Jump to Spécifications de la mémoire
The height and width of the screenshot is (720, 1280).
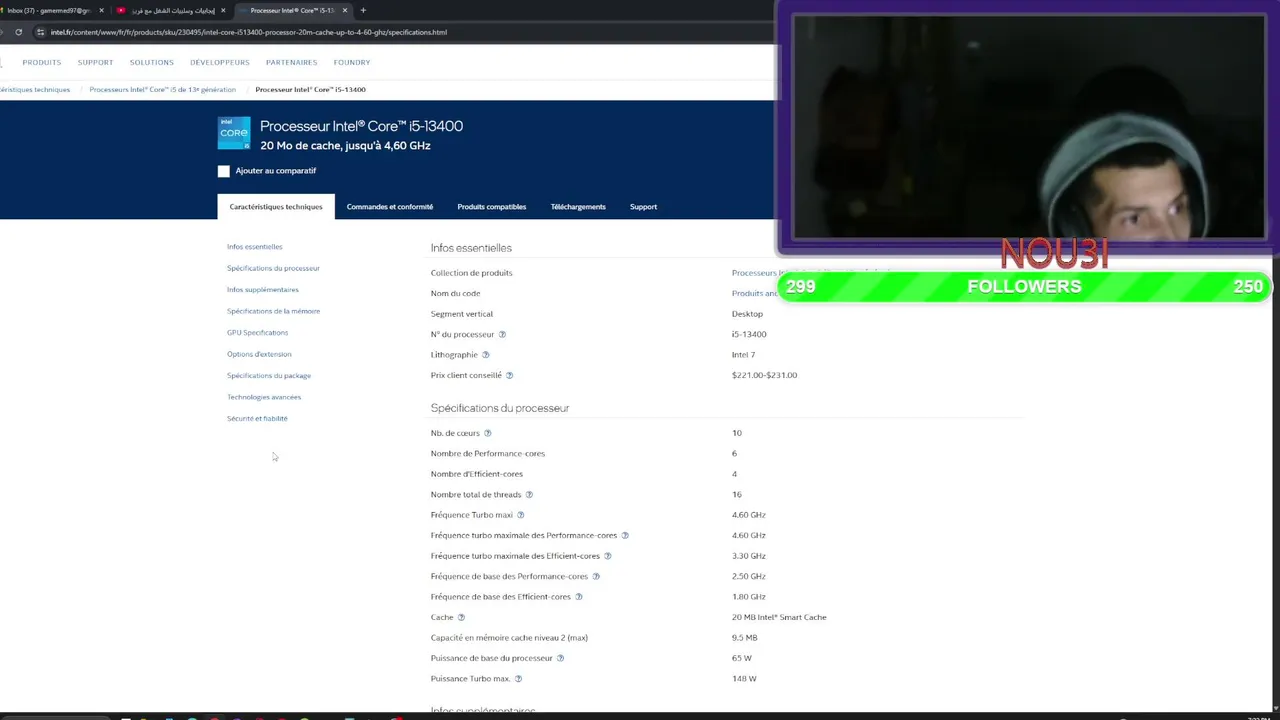tap(273, 311)
